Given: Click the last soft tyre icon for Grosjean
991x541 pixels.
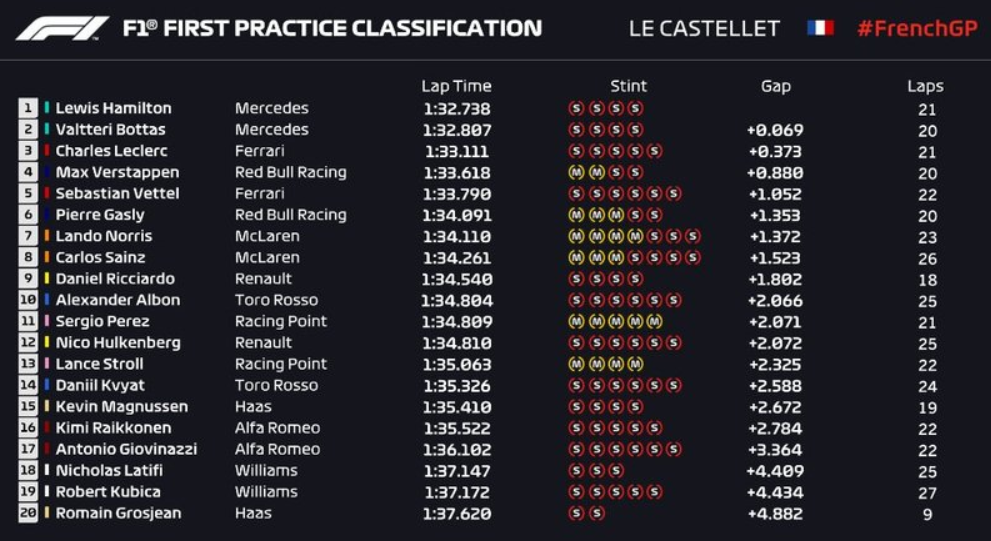Looking at the screenshot, I should click(x=596, y=513).
